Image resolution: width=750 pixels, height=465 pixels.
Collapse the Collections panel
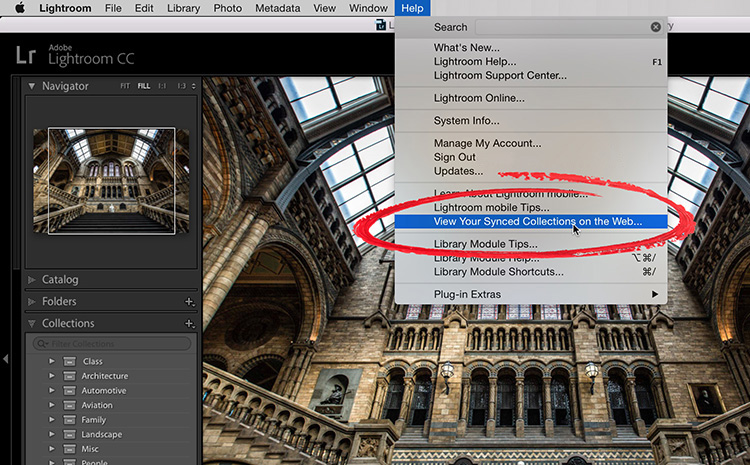[32, 323]
